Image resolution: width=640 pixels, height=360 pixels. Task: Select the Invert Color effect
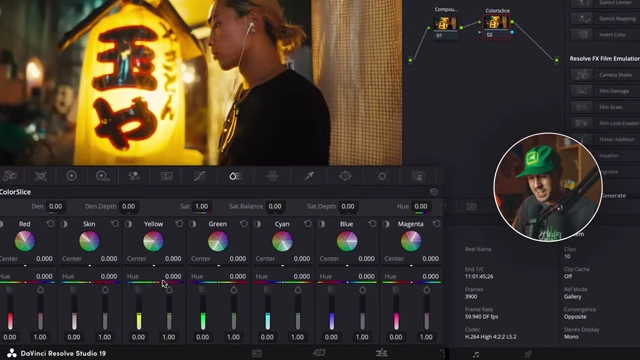pyautogui.click(x=606, y=35)
